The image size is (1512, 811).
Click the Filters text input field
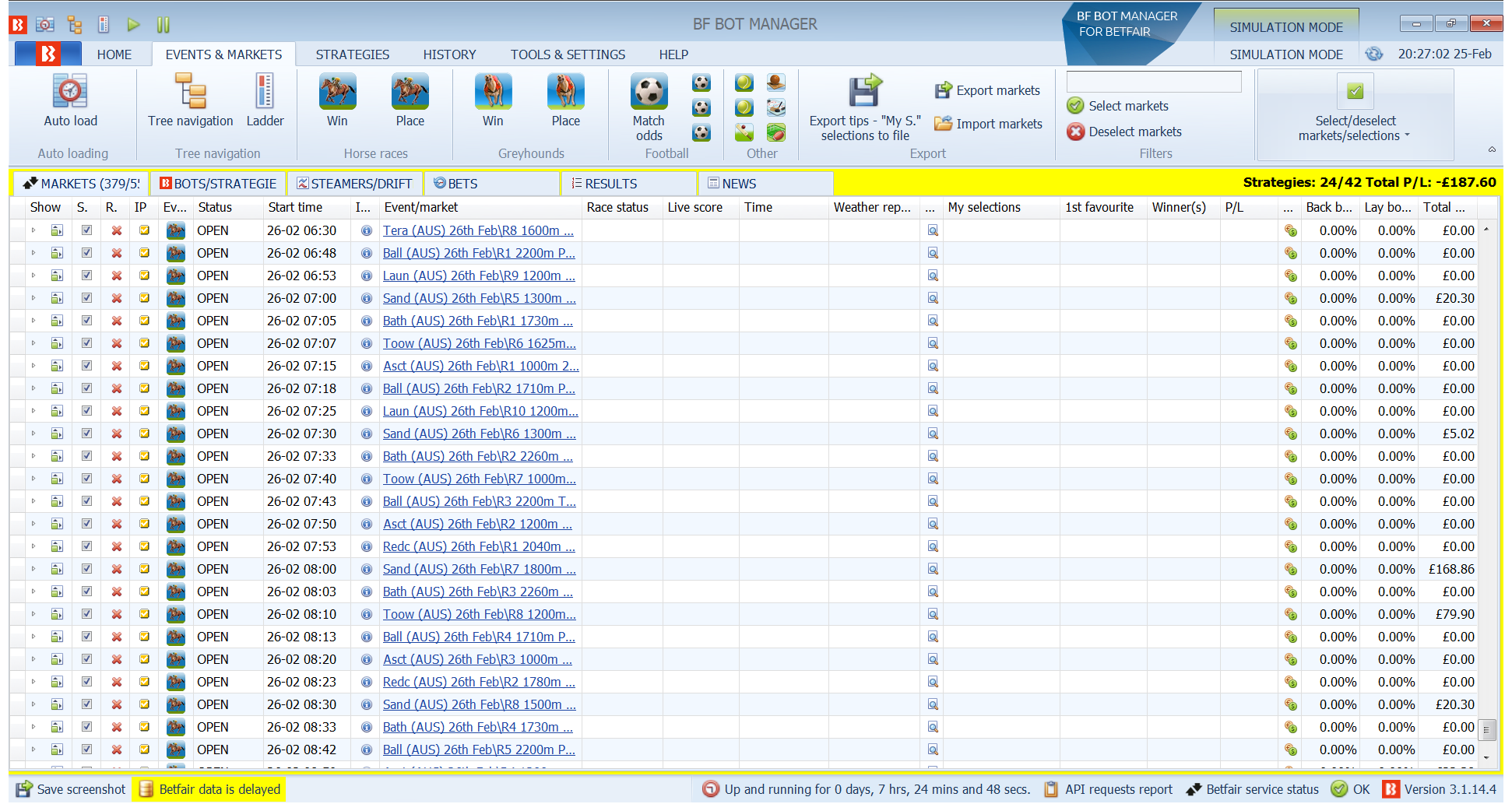[1153, 82]
